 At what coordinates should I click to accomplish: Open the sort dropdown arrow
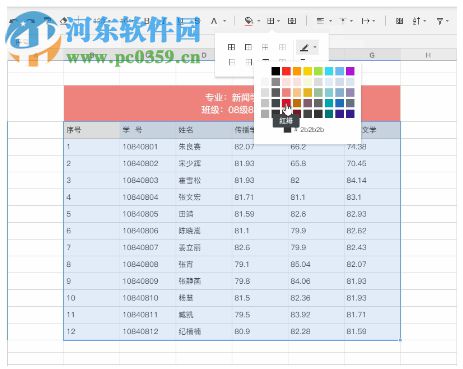(x=425, y=21)
